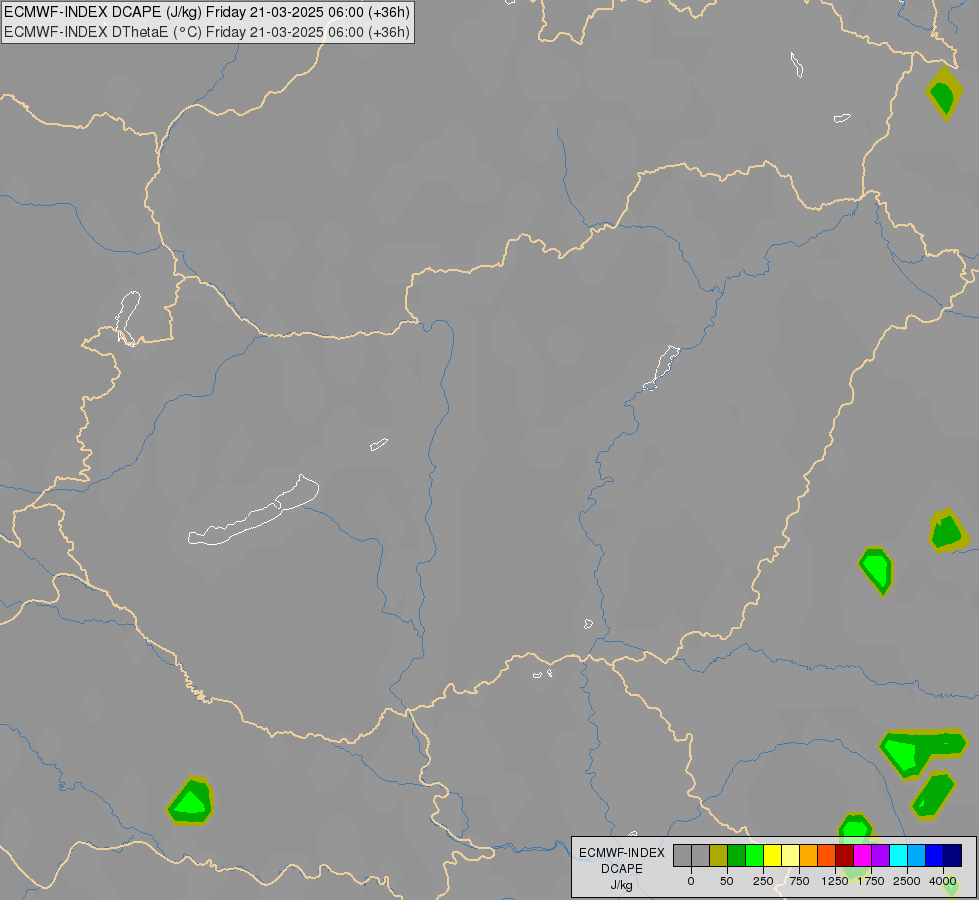Pick the magenta legend swatch
Viewport: 979px width, 900px height.
[862, 855]
